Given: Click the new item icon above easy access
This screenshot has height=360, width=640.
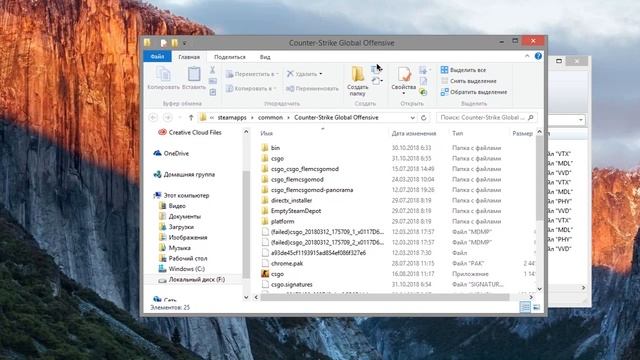Looking at the screenshot, I should (376, 69).
